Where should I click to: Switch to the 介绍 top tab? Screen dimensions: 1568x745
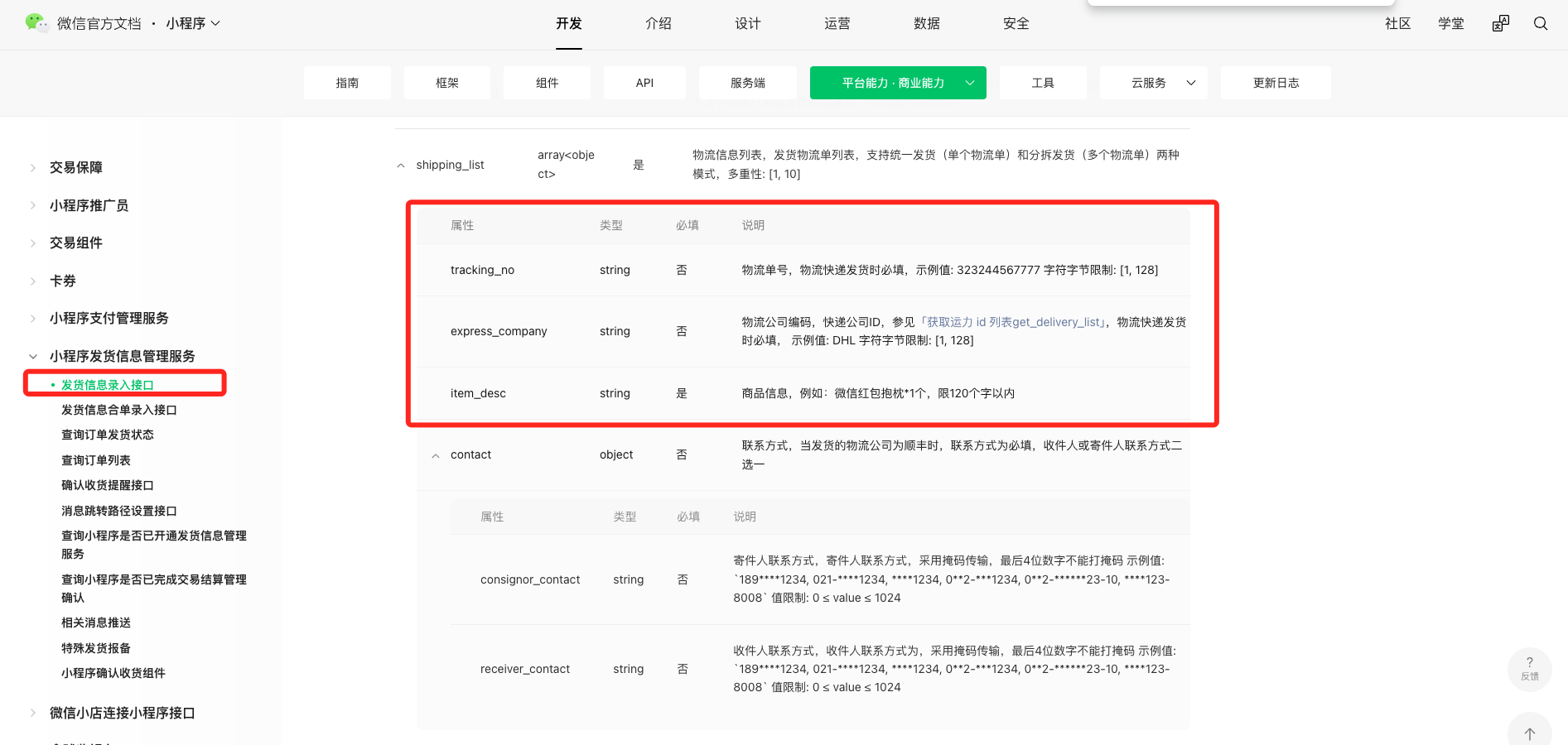[659, 24]
